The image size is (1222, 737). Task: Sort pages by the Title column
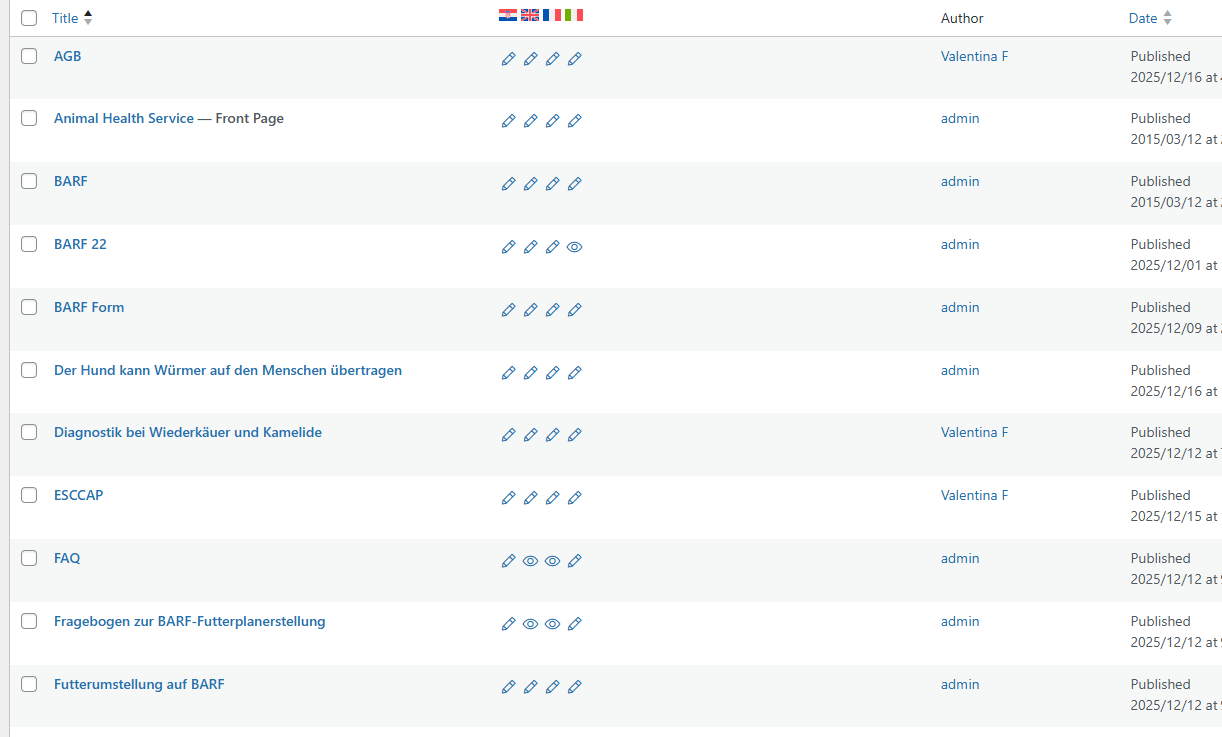(65, 18)
